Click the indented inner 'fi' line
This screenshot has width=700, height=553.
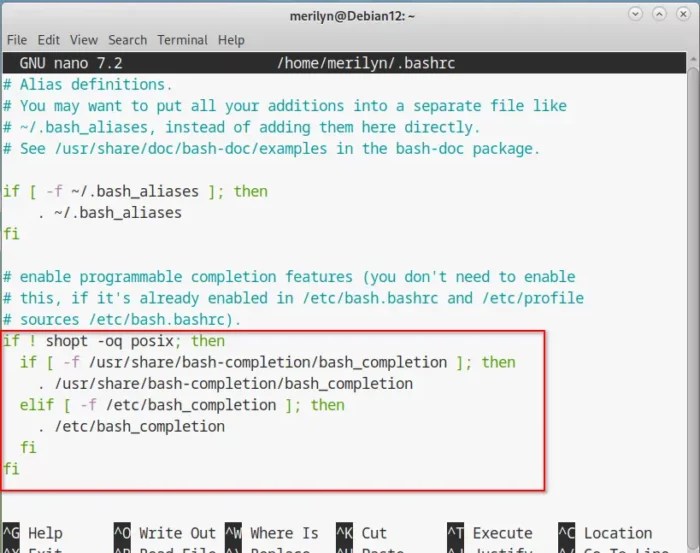pos(28,448)
